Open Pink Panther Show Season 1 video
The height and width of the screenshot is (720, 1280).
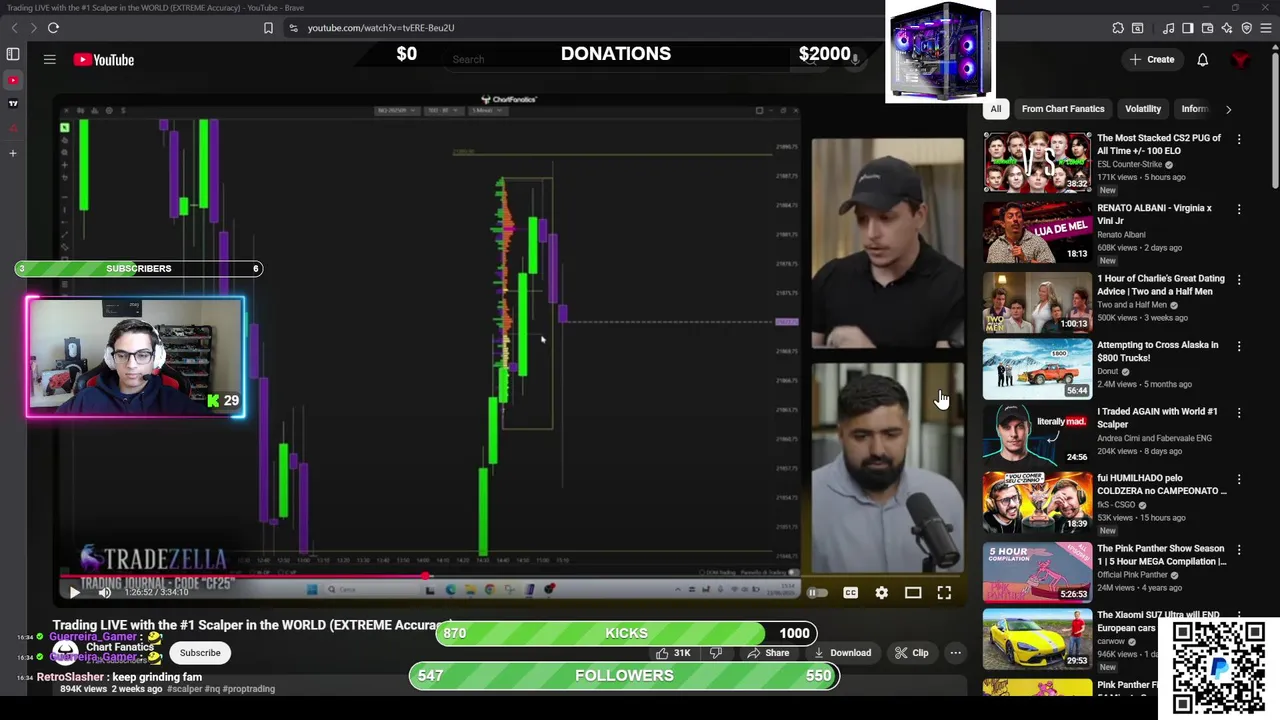click(x=1161, y=555)
